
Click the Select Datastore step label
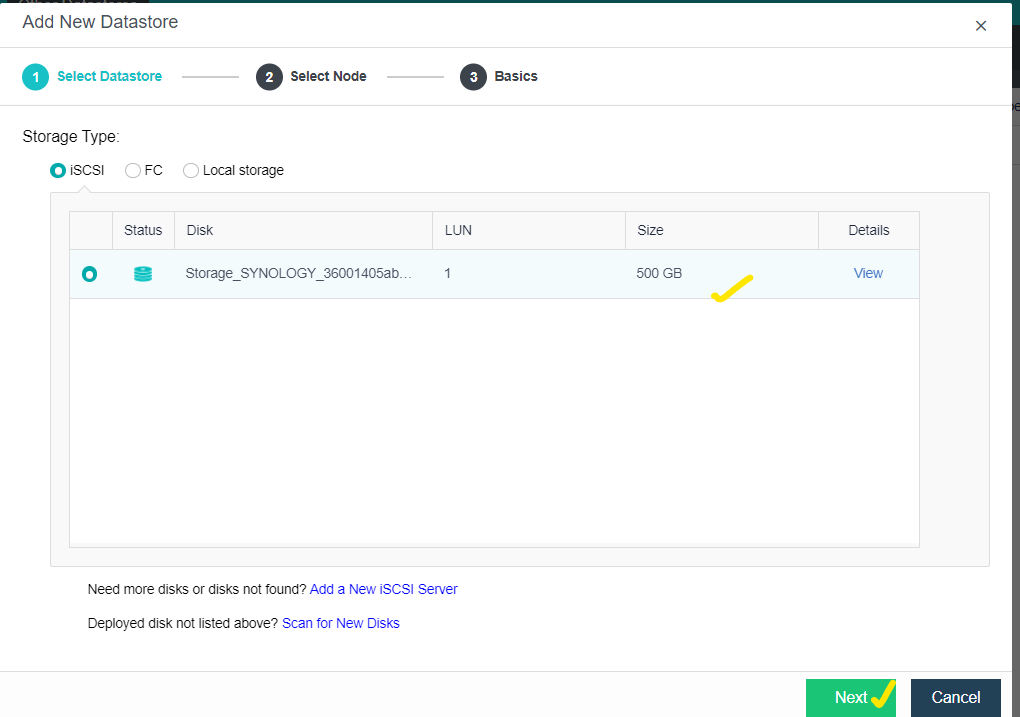coord(109,77)
